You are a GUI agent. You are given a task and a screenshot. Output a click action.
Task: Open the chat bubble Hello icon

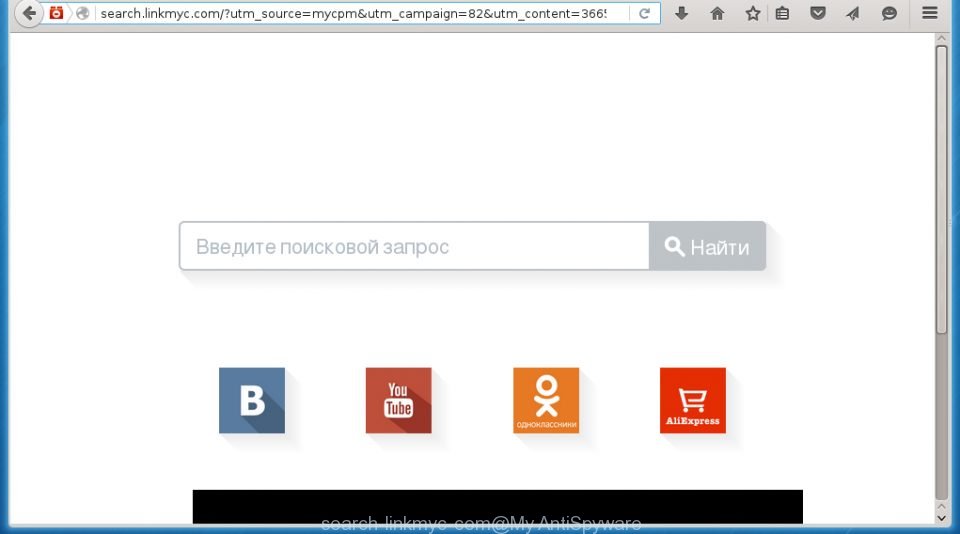889,13
